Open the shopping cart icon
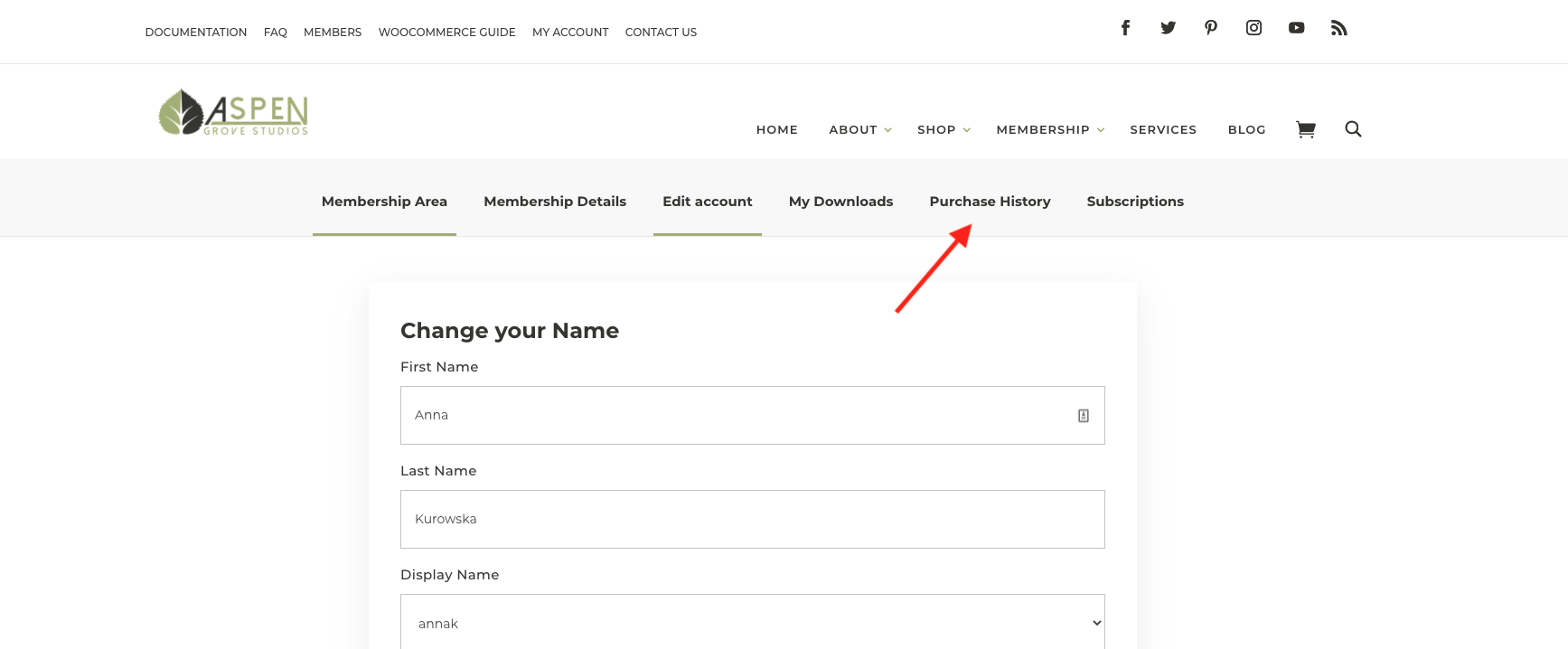This screenshot has height=649, width=1568. click(1305, 129)
